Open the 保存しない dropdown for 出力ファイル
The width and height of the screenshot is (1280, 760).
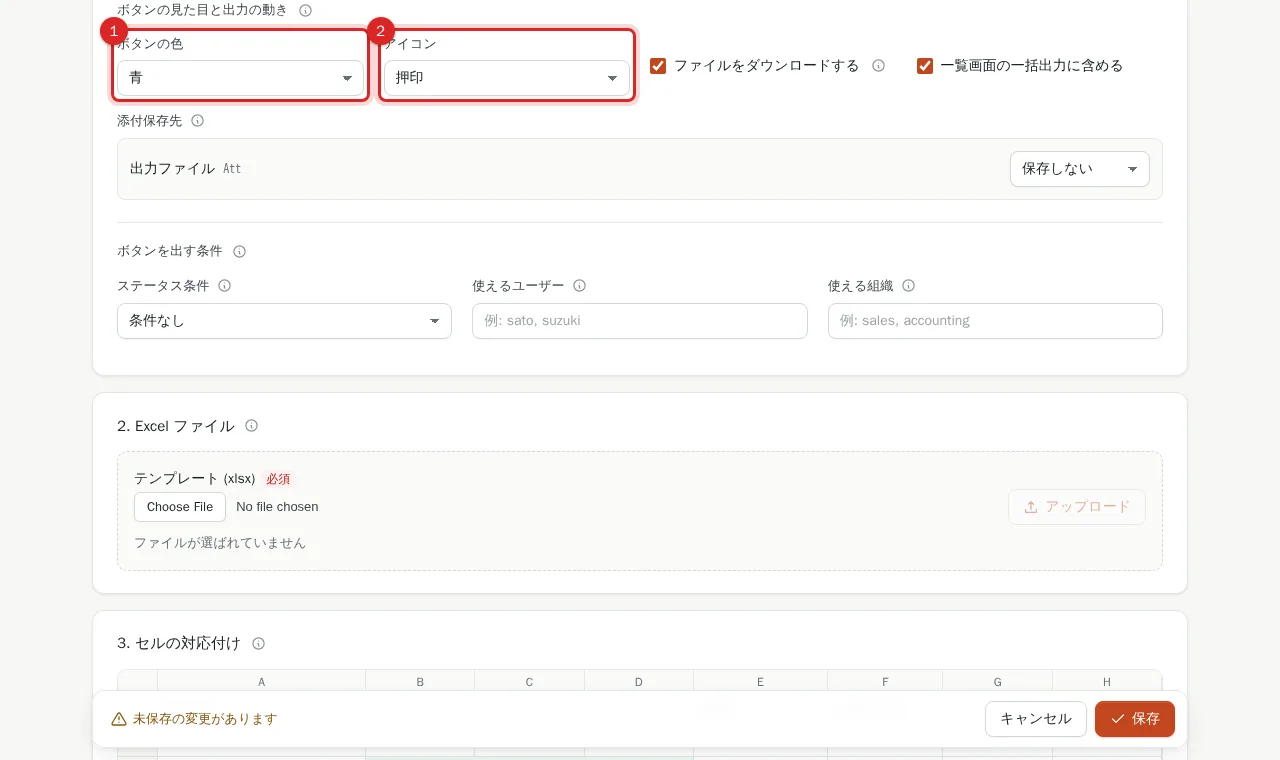tap(1080, 169)
